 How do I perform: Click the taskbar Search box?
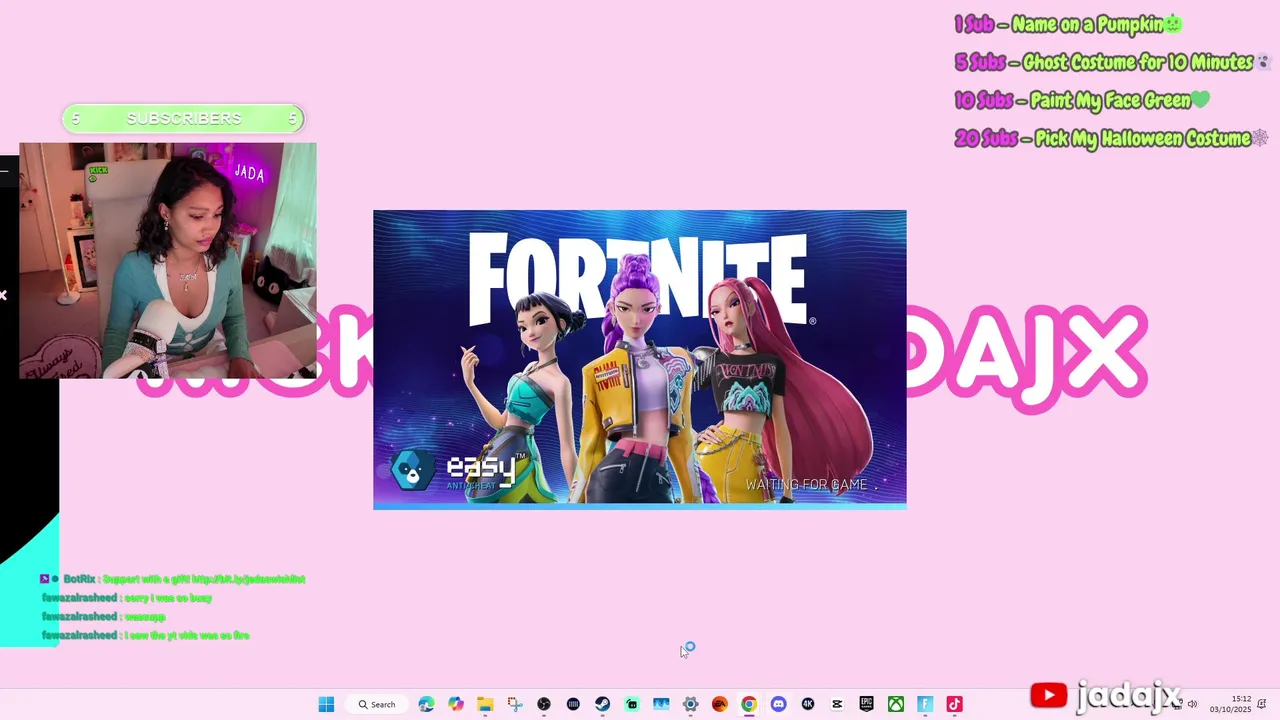tap(379, 704)
